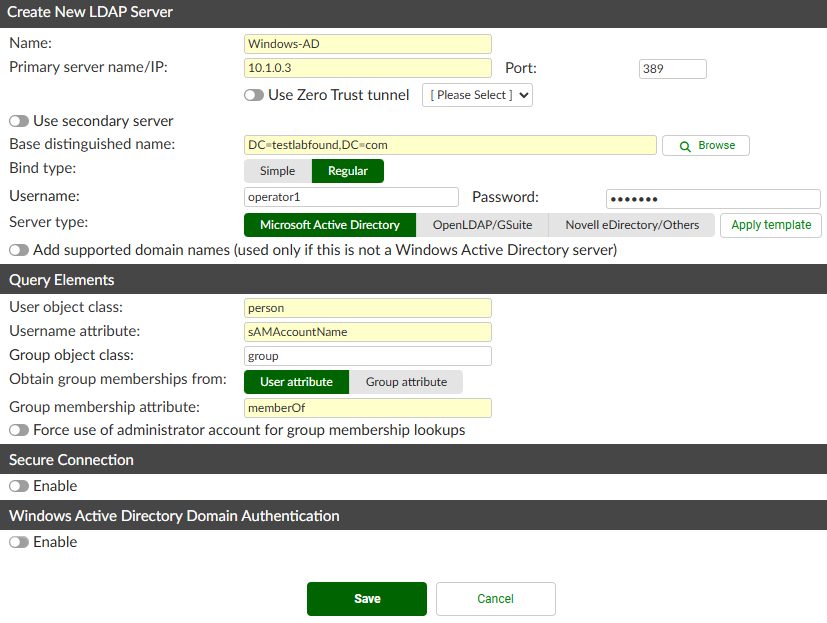
Task: Enable the Use secondary server toggle
Action: [18, 120]
